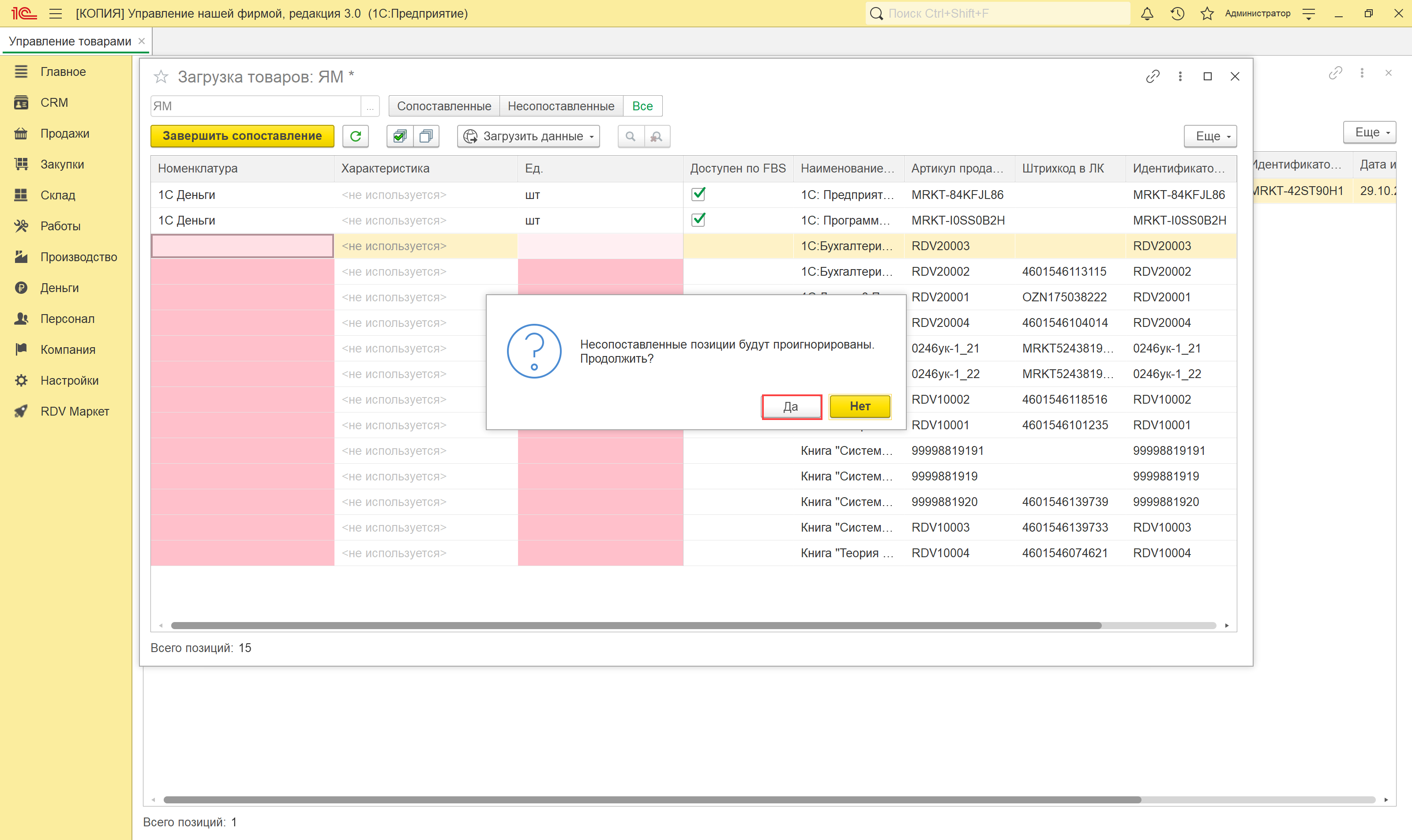Screen dimensions: 1412x840
Task: Click the refresh icon in the toolbar
Action: 356,136
